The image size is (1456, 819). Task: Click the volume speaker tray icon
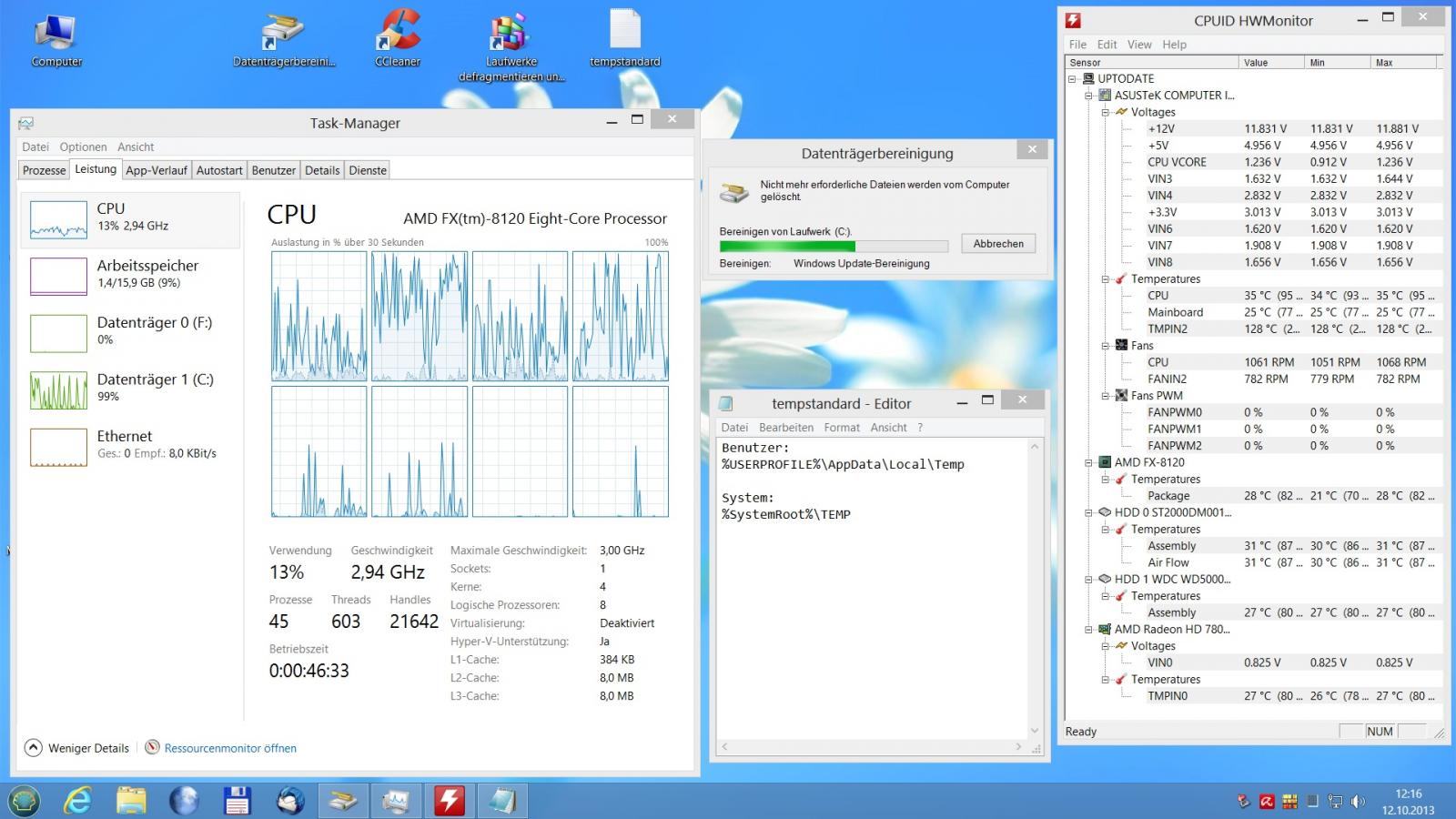click(1358, 802)
